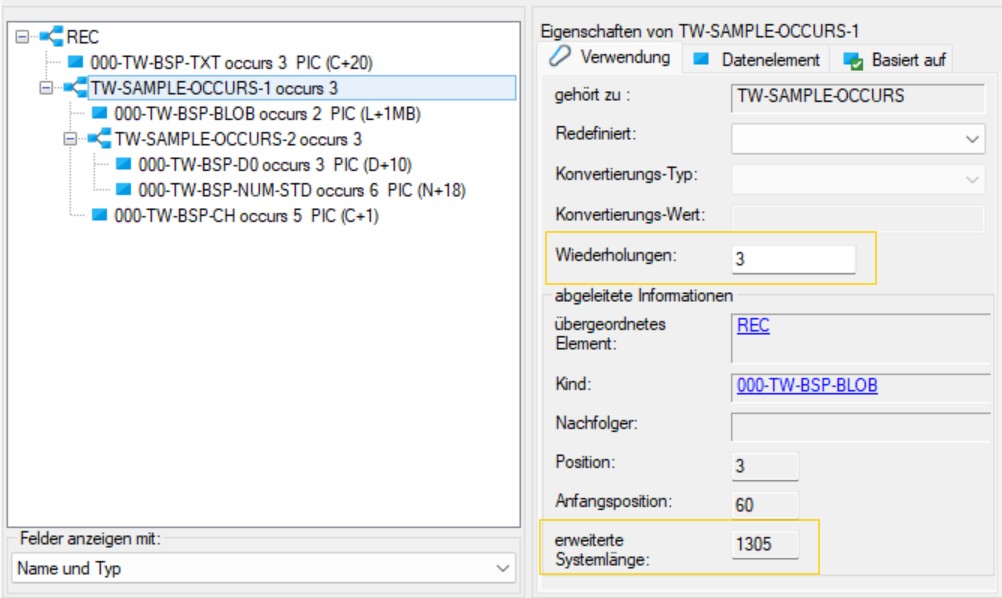Click the 000-TW-BSP-CH field icon
This screenshot has height=598, width=1002.
coord(100,215)
